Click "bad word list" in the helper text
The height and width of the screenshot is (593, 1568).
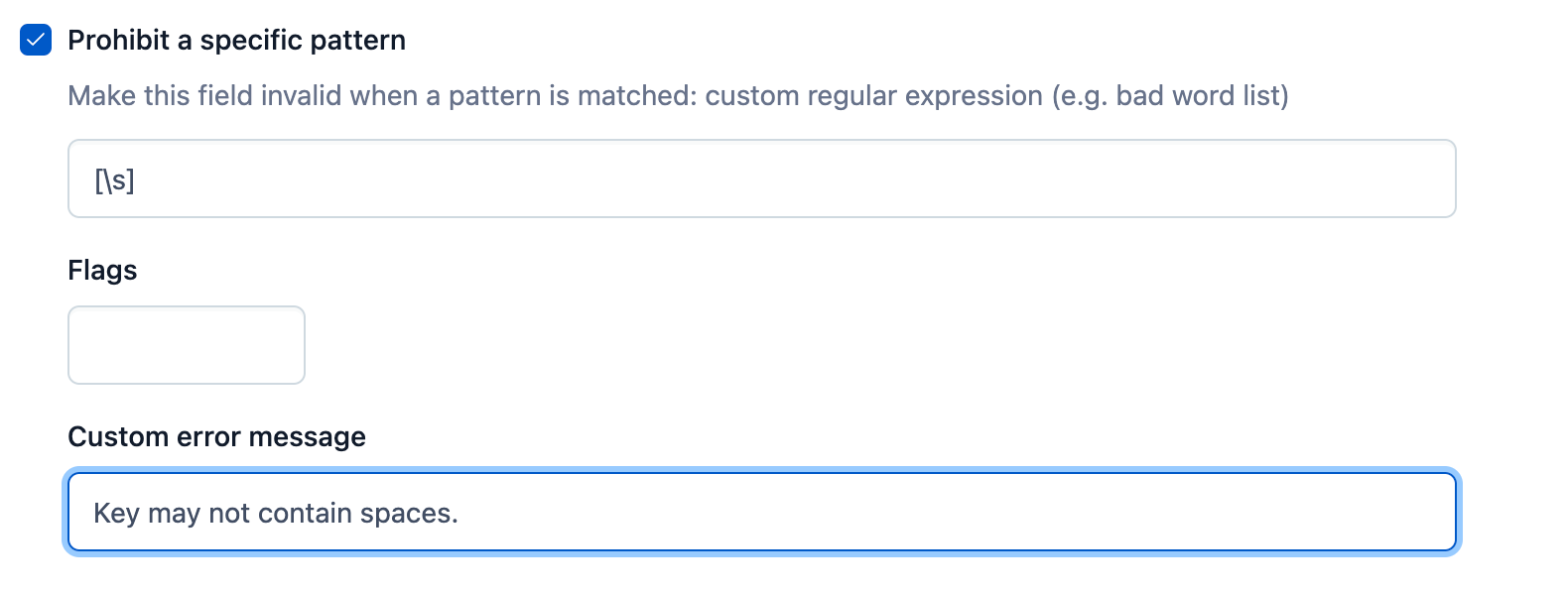[x=1198, y=95]
